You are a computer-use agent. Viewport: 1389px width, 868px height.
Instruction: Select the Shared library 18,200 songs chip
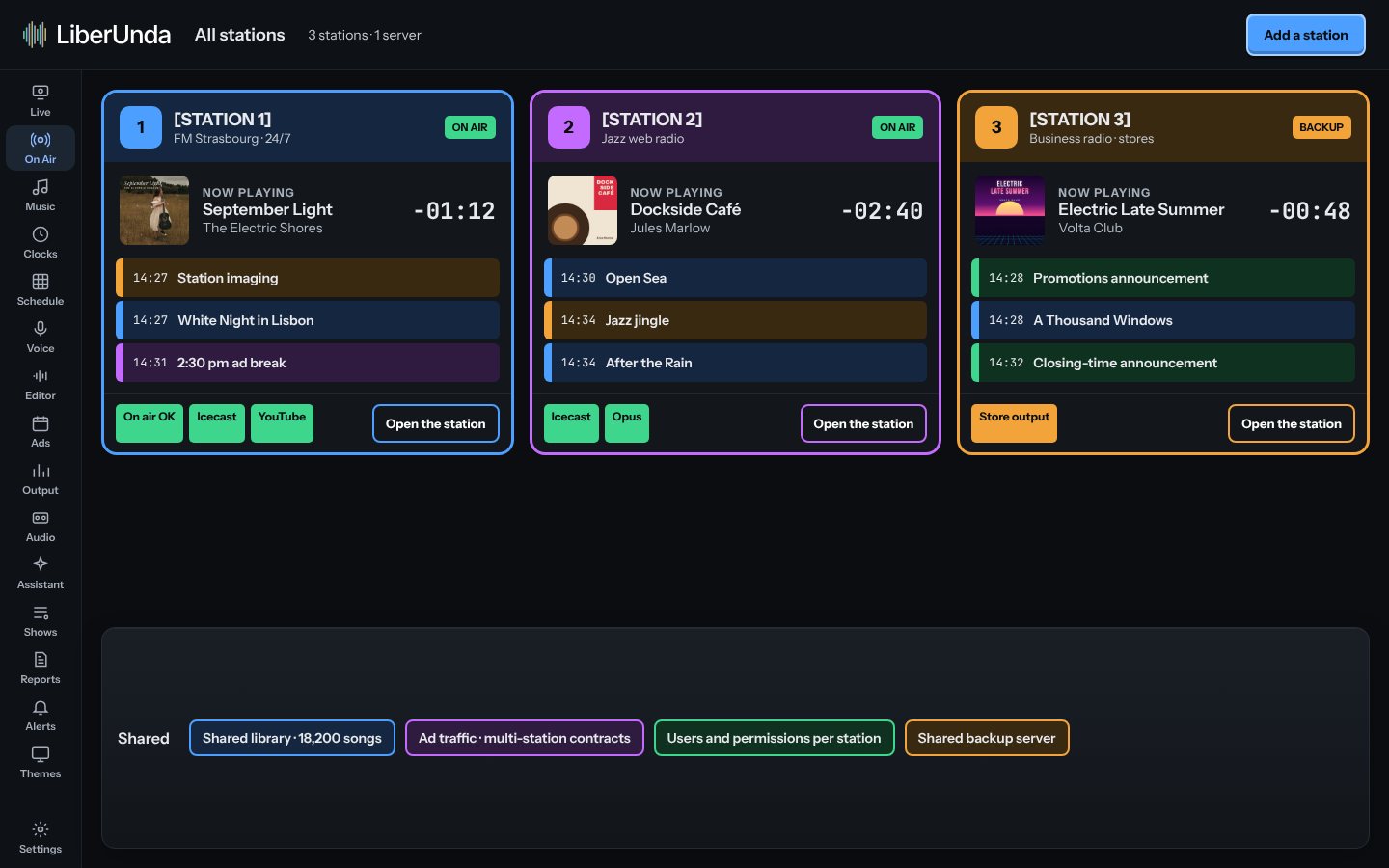coord(292,738)
